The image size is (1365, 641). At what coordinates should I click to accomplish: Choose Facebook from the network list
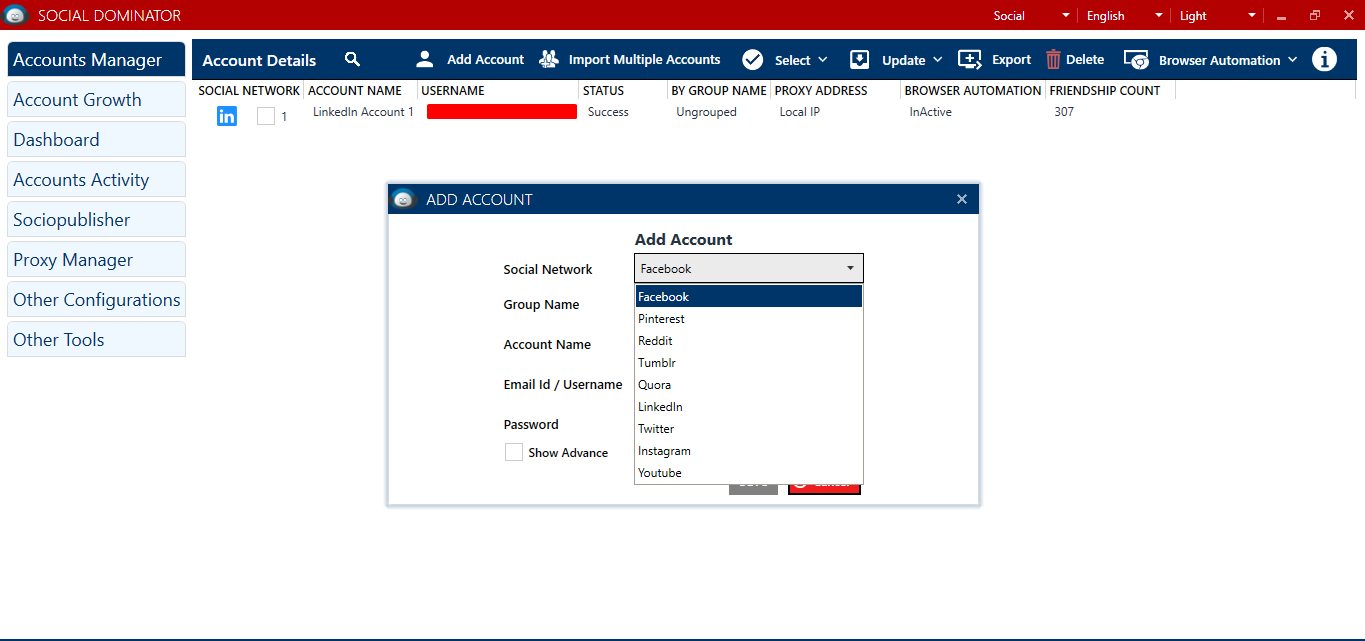pos(749,296)
